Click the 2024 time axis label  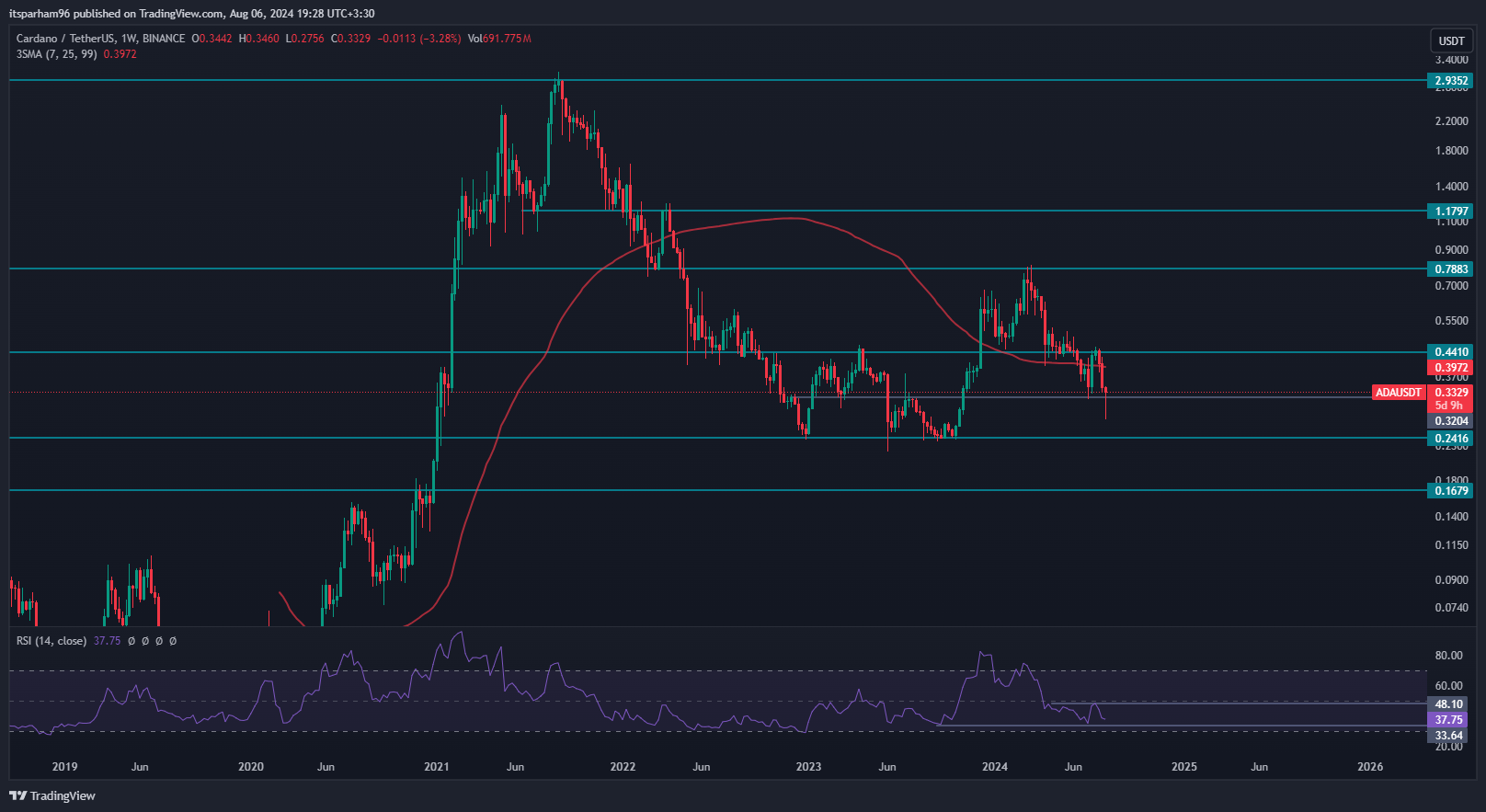click(x=994, y=767)
